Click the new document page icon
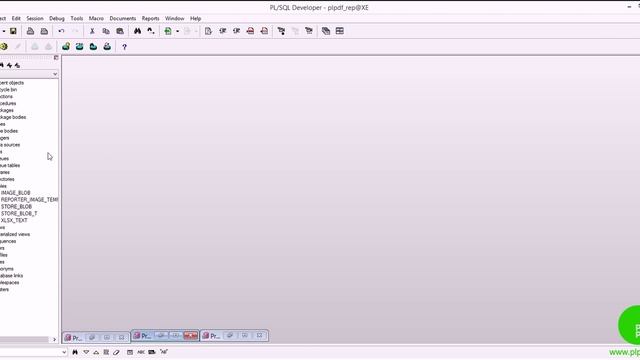 (x=208, y=31)
